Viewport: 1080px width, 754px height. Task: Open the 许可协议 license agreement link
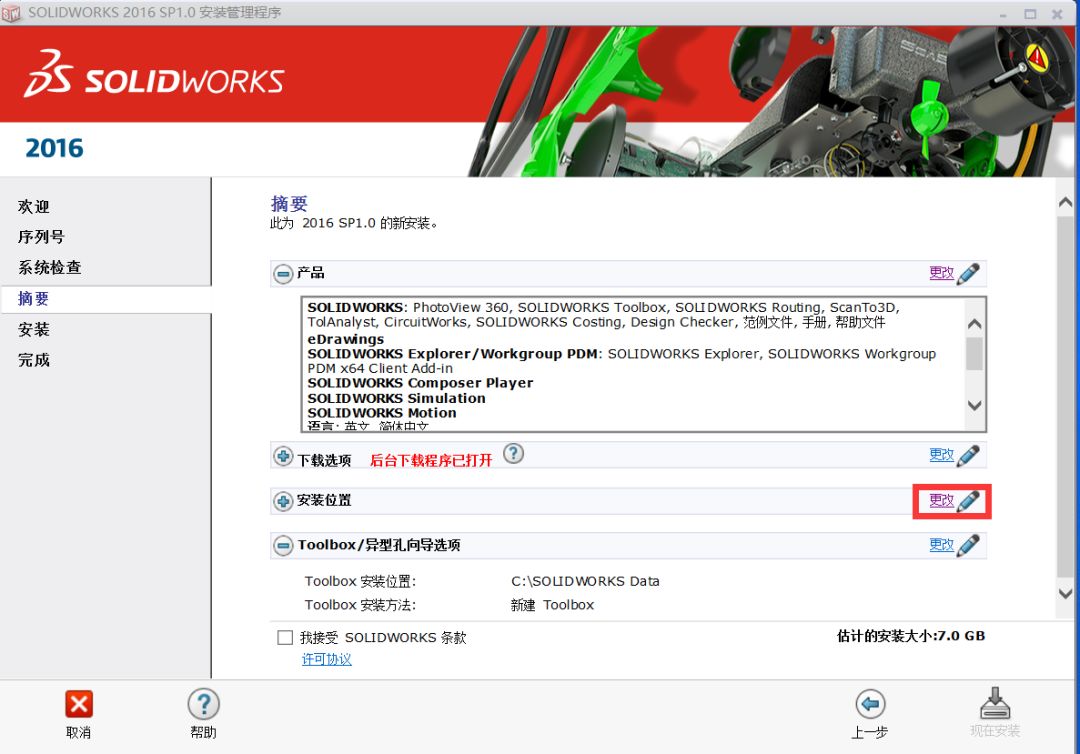click(326, 659)
